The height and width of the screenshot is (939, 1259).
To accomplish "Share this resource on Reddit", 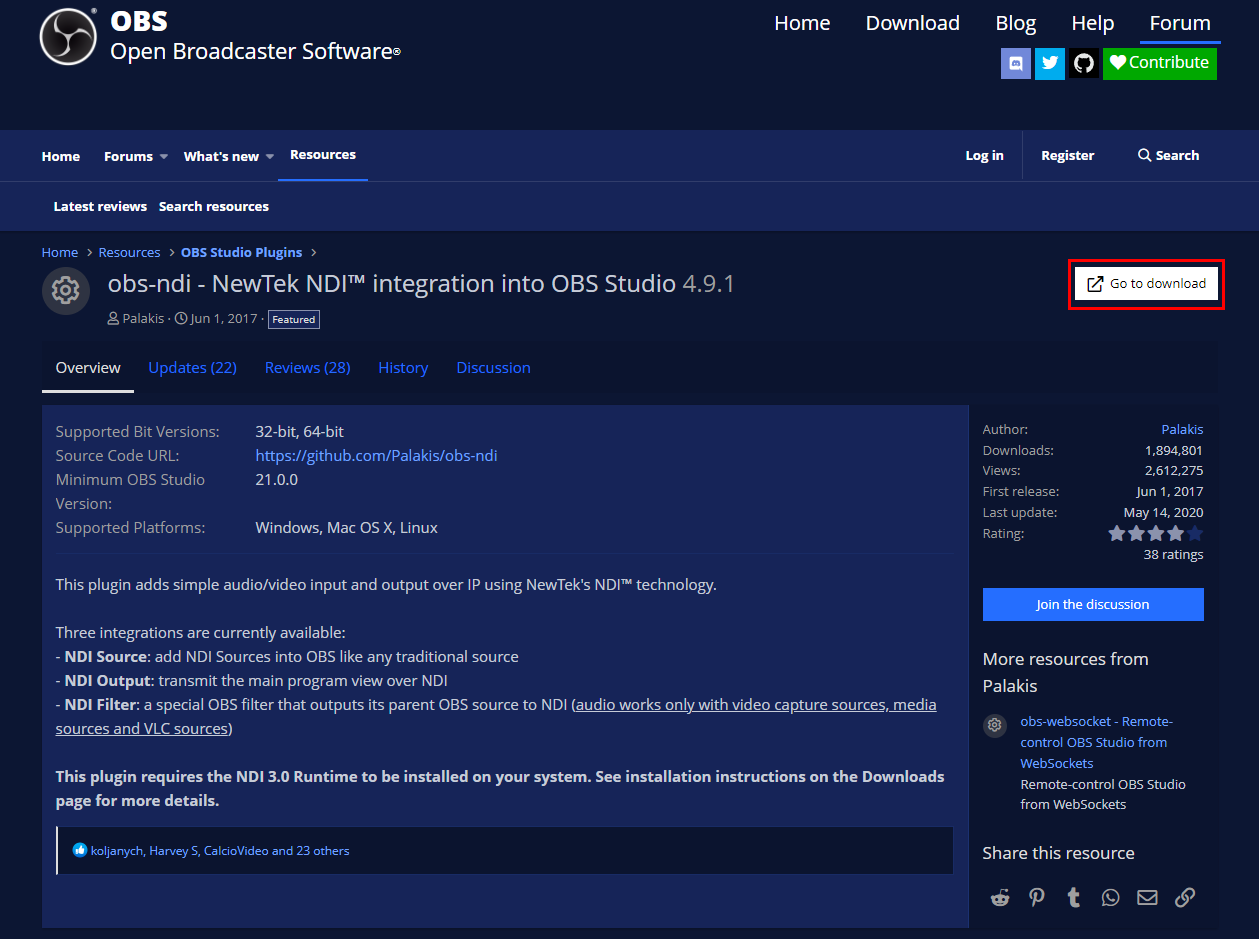I will click(1000, 897).
